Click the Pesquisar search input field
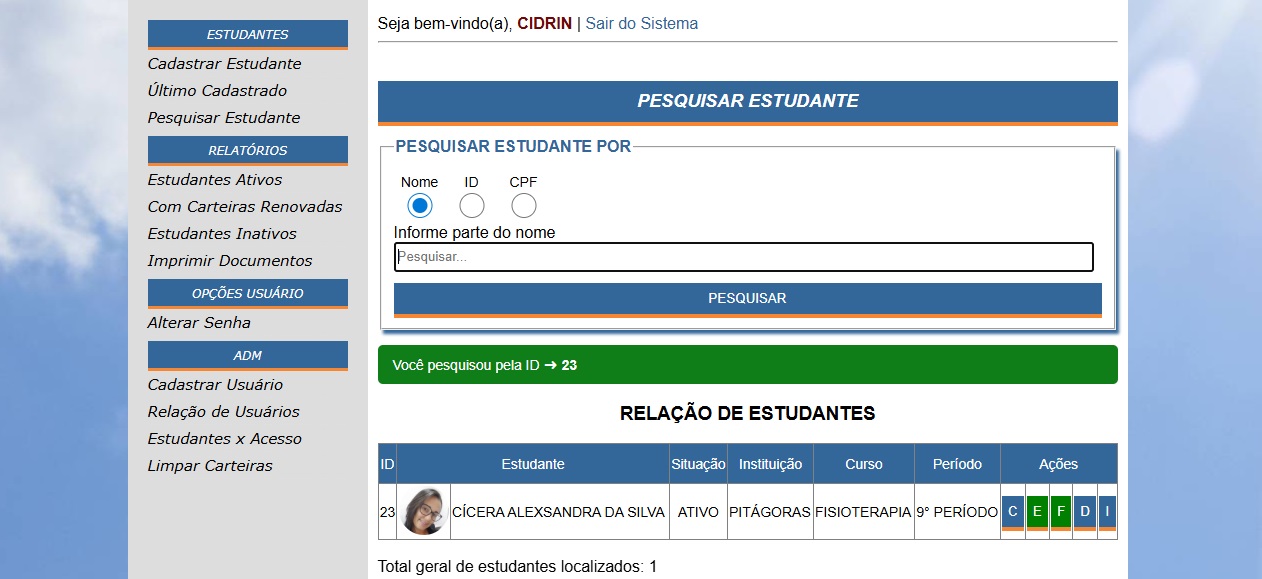 743,257
